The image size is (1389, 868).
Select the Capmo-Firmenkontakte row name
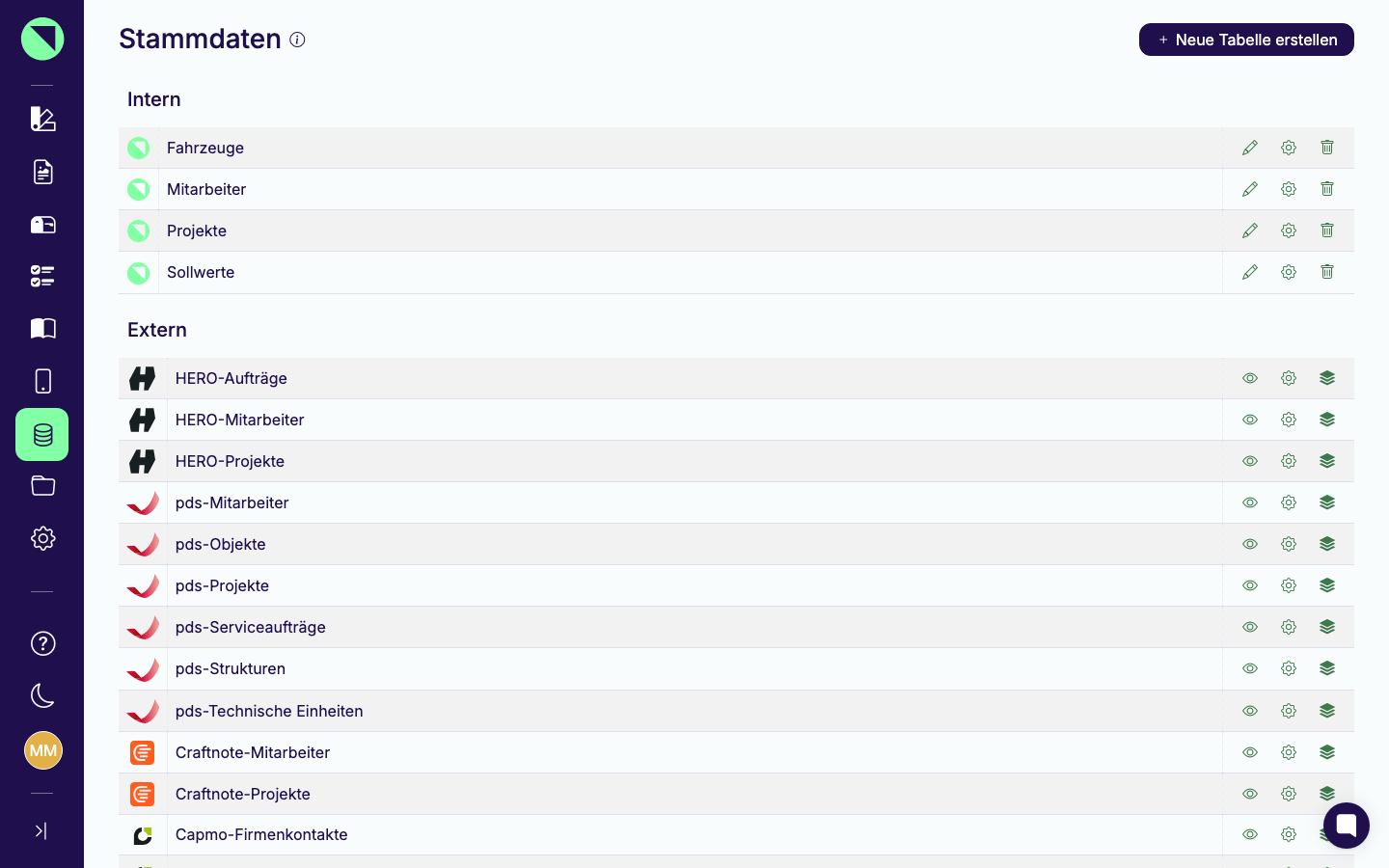[x=261, y=834]
